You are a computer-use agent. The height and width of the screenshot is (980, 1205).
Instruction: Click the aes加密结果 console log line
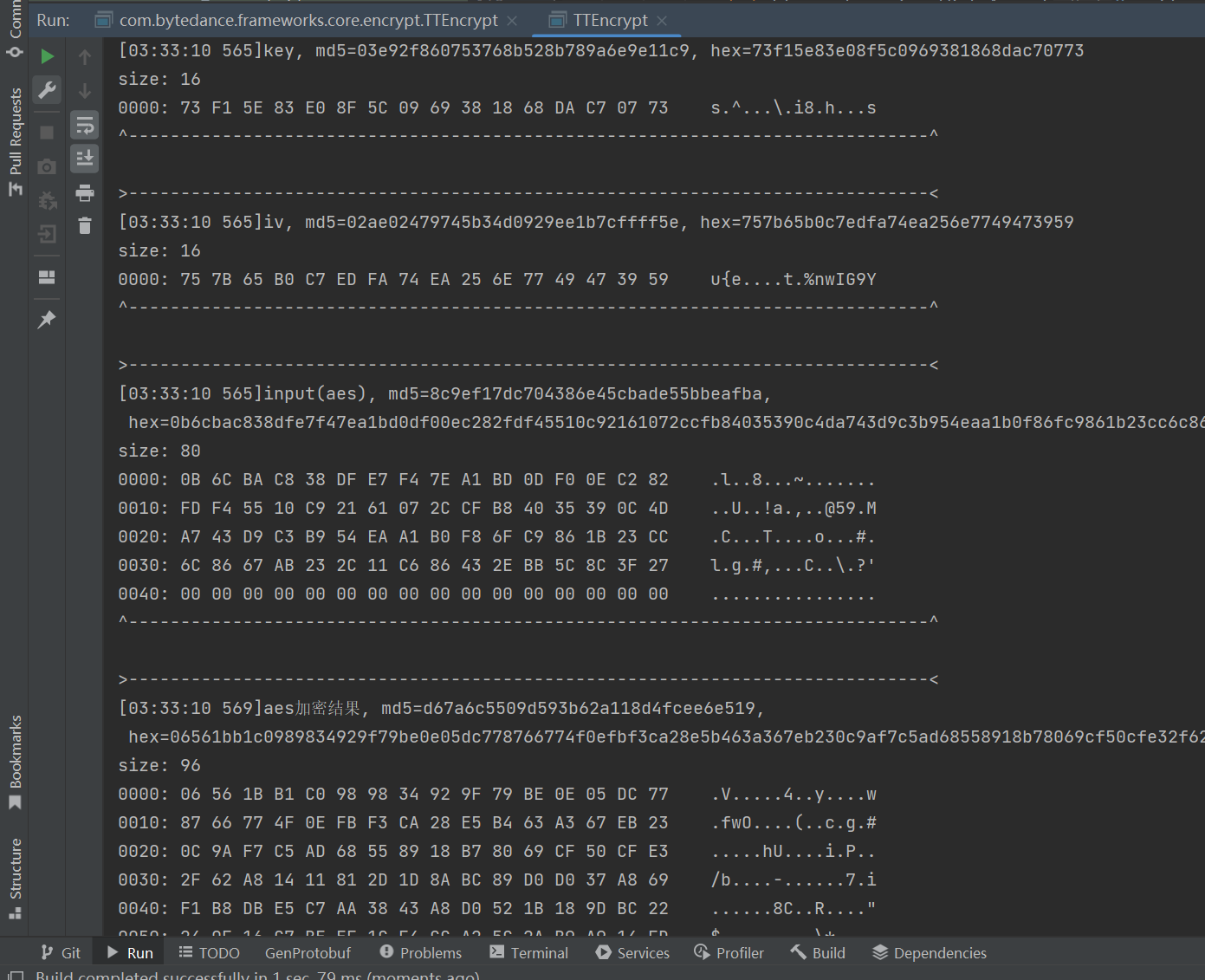click(x=442, y=709)
